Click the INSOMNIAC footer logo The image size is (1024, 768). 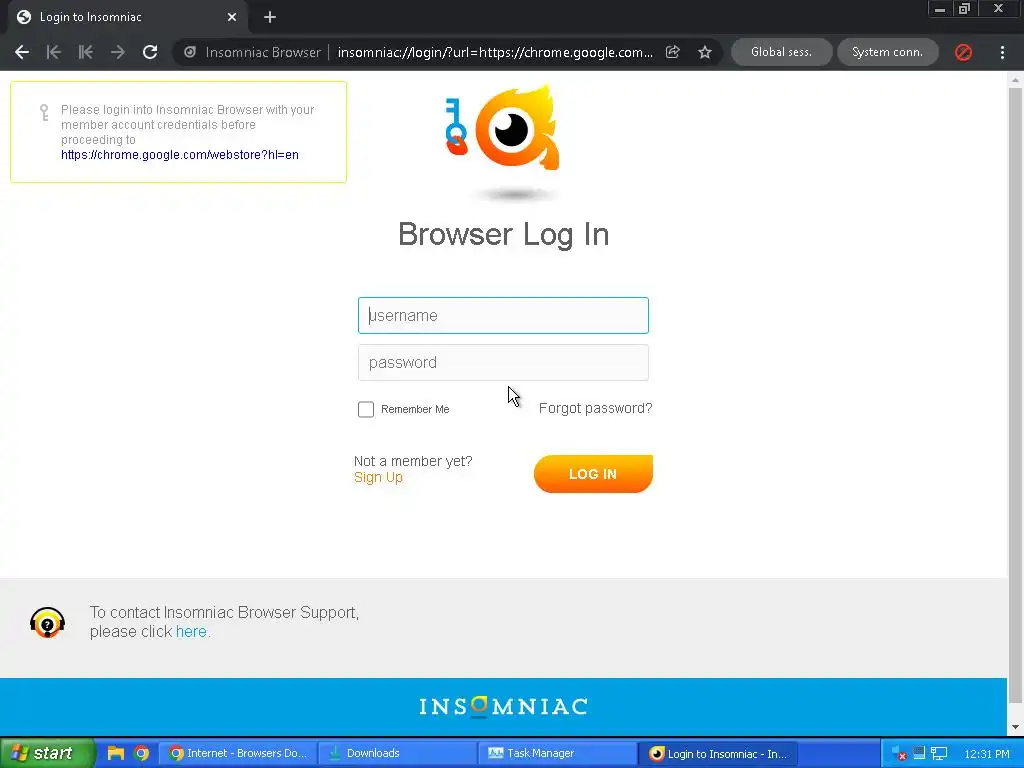click(504, 707)
